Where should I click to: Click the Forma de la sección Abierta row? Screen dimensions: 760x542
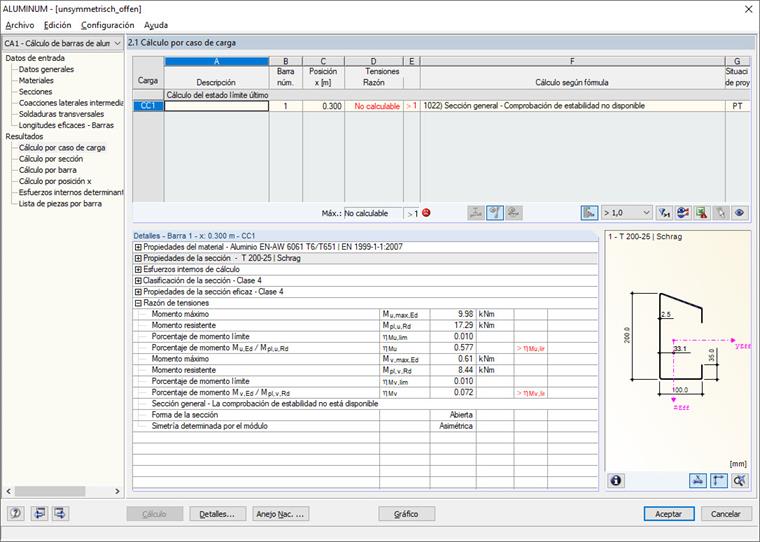coord(365,415)
